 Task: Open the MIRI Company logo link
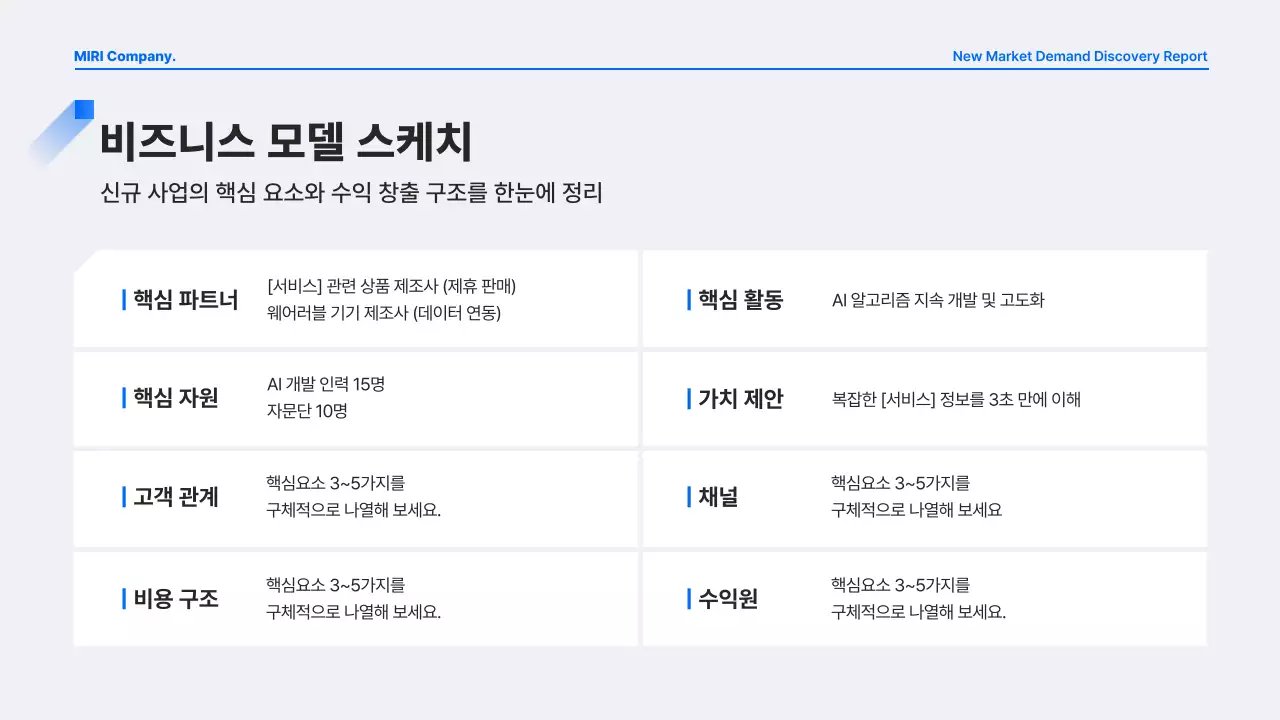click(125, 56)
